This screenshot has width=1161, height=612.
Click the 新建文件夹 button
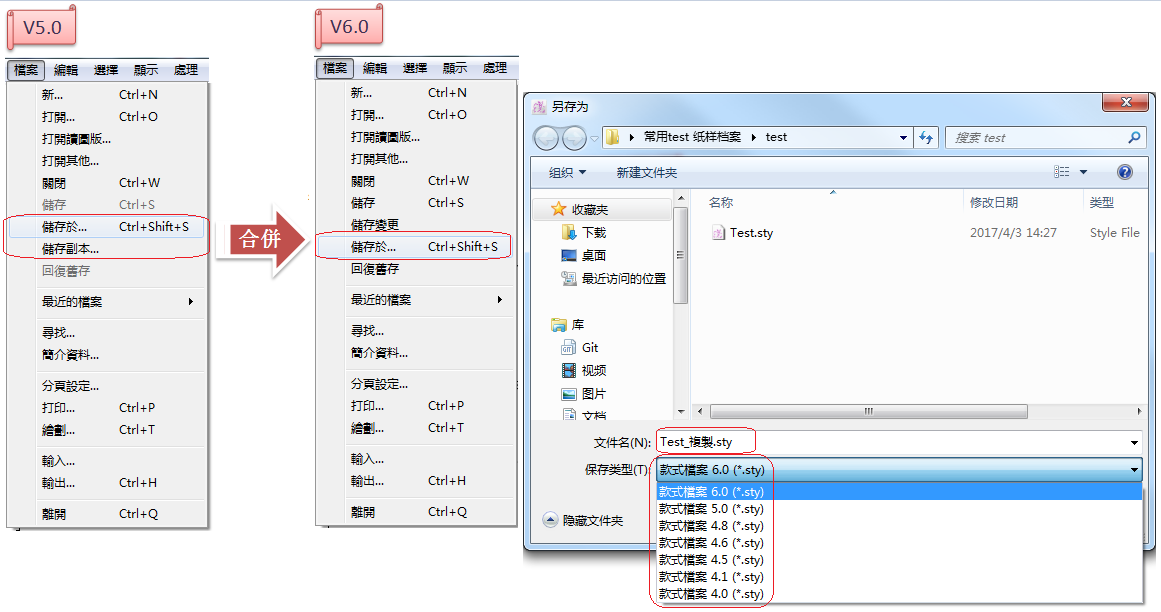646,173
